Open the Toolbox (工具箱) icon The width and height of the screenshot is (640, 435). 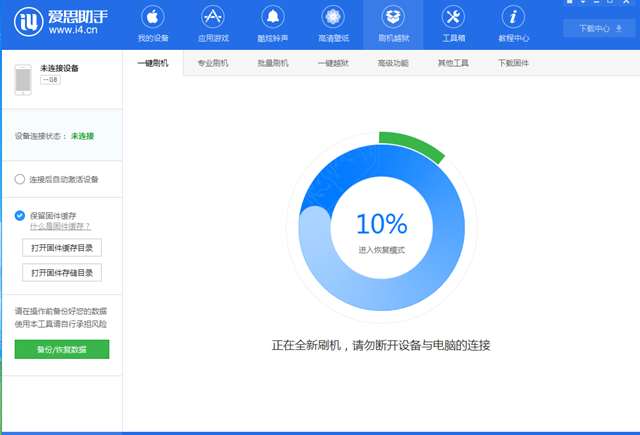point(452,24)
